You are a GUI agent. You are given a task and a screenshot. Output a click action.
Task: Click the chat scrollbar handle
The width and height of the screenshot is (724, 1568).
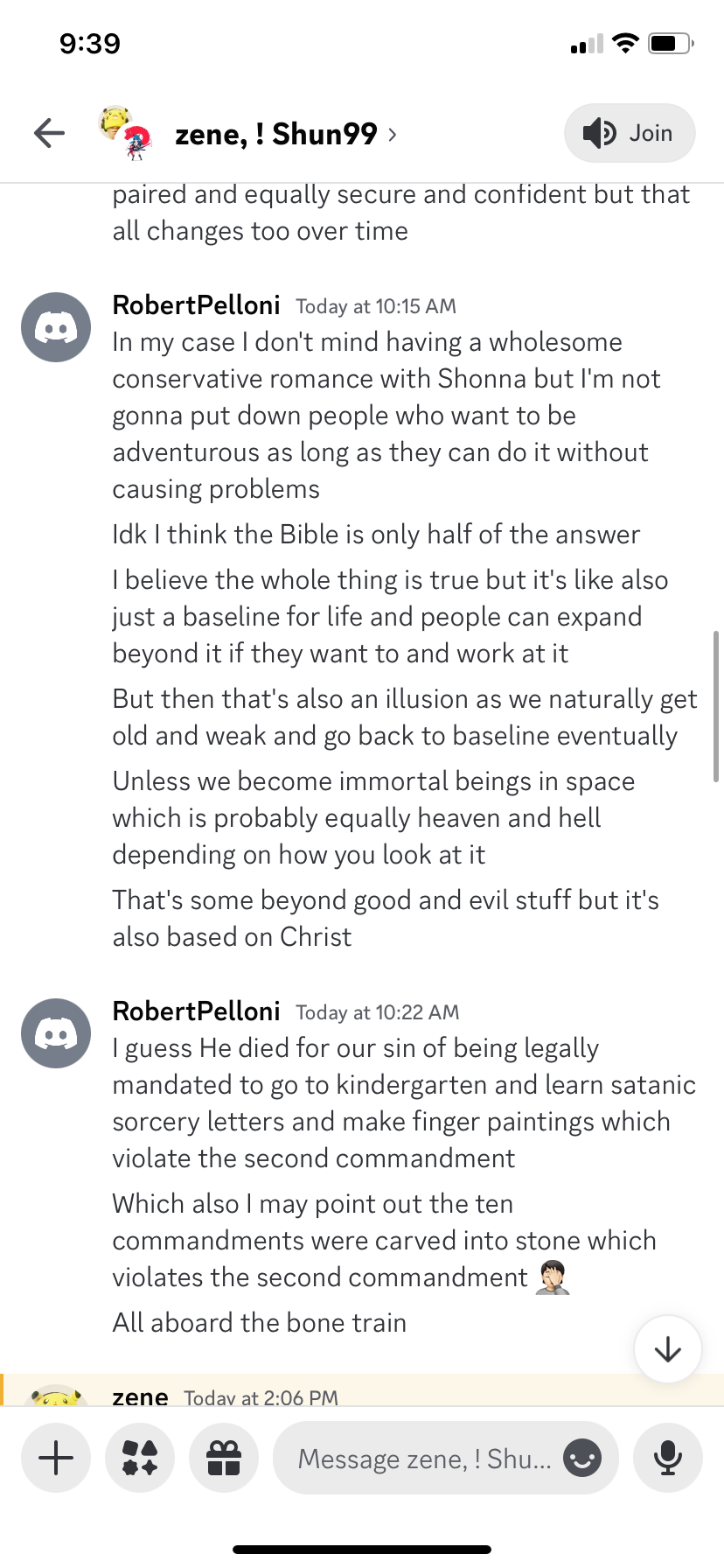pos(716,705)
